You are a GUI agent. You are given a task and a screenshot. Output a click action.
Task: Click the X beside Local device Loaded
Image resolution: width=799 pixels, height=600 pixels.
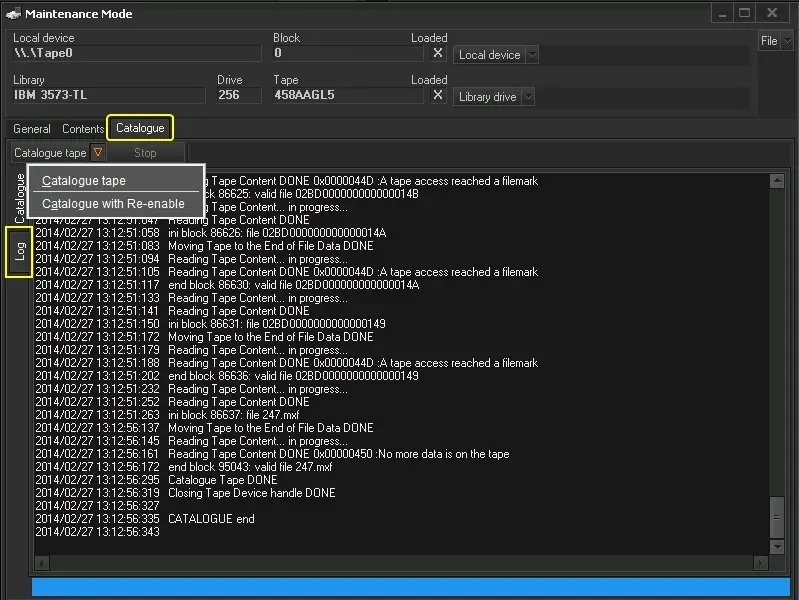[x=438, y=54]
